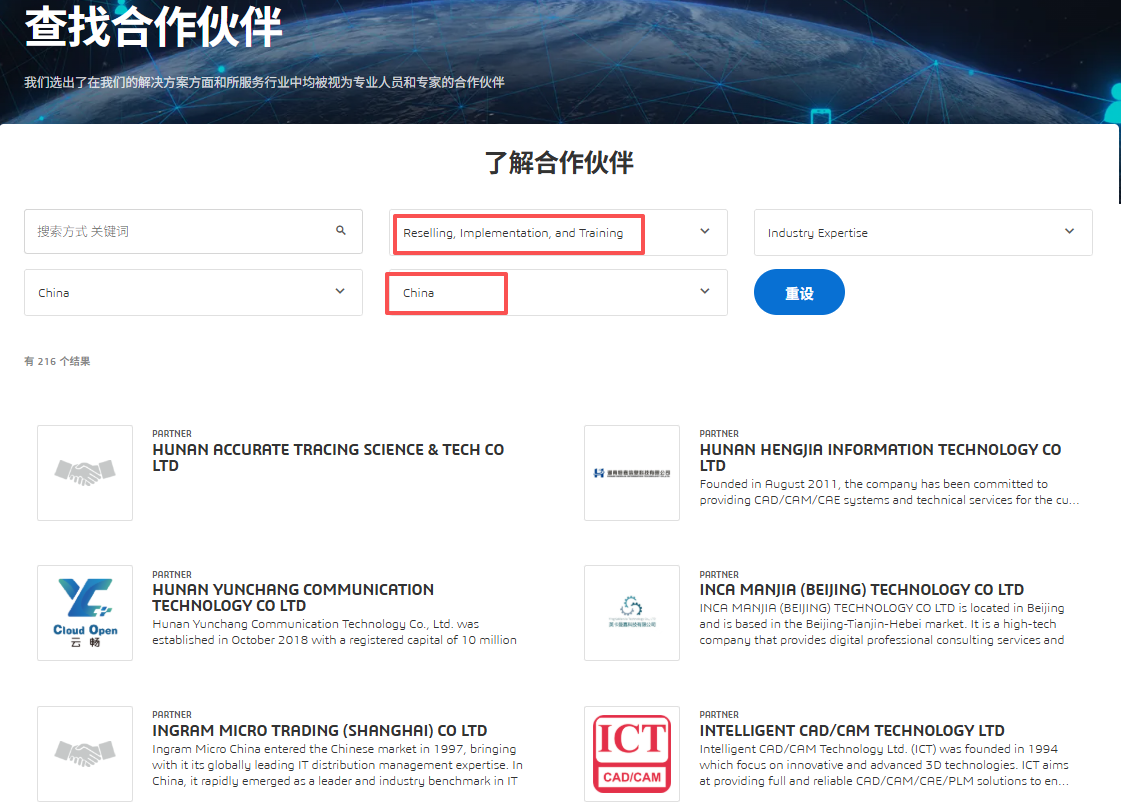Open the Reselling, Implementation, and Training dropdown

(x=558, y=232)
